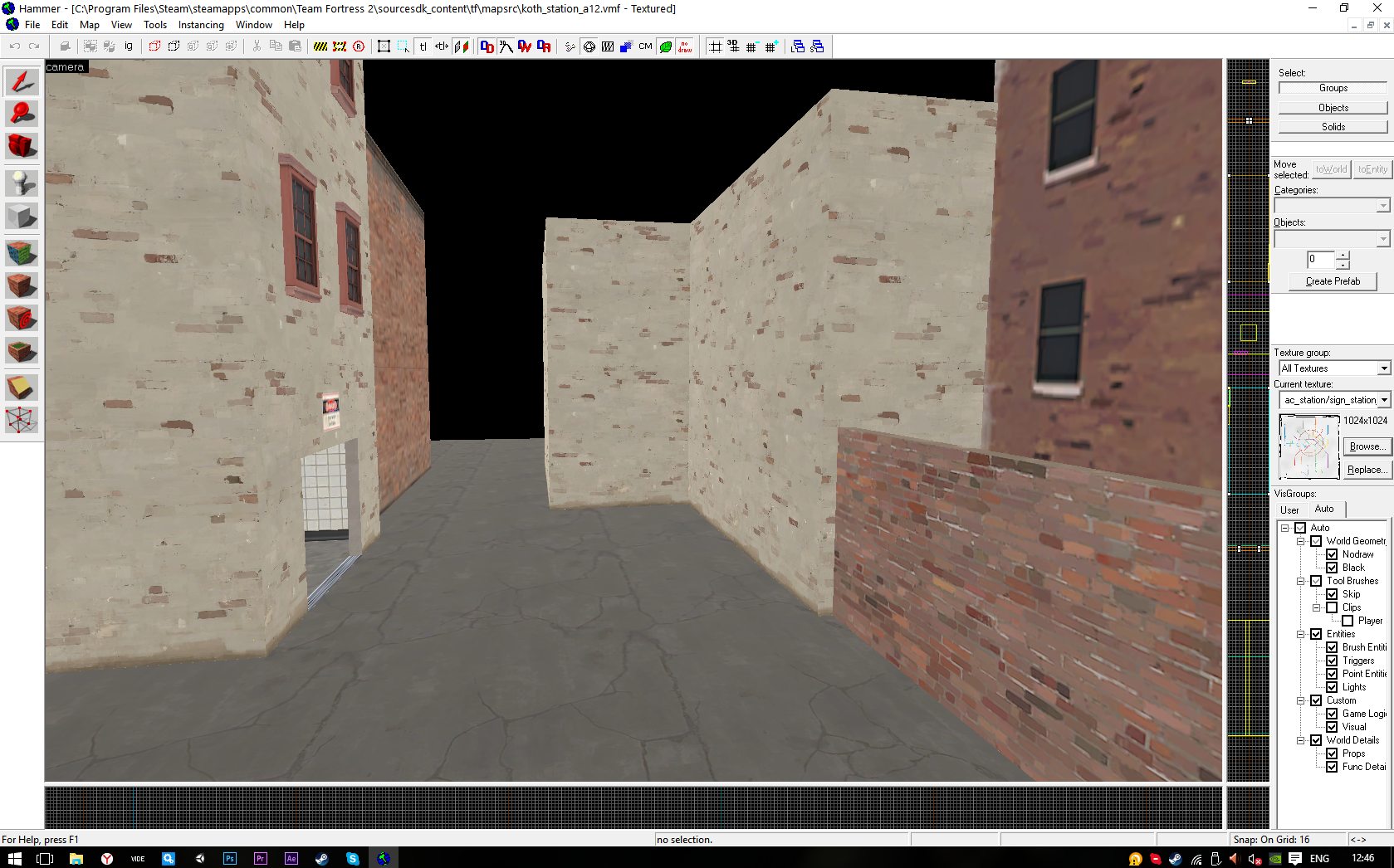Click the 'ig' ignore groups toggle

tap(129, 46)
